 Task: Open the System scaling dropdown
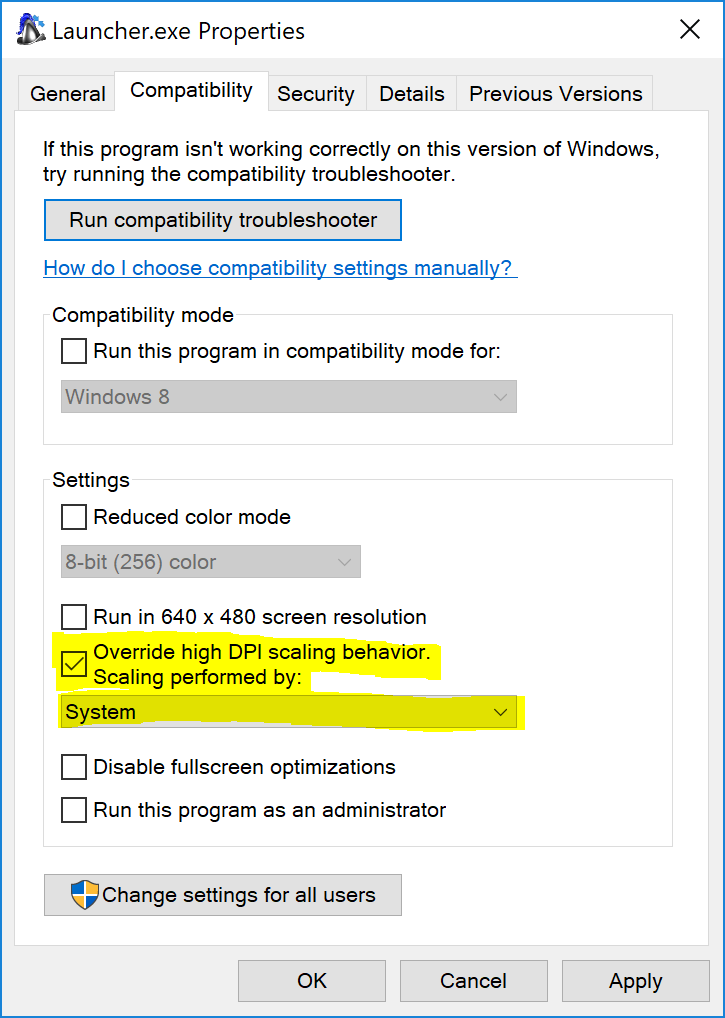(x=289, y=712)
